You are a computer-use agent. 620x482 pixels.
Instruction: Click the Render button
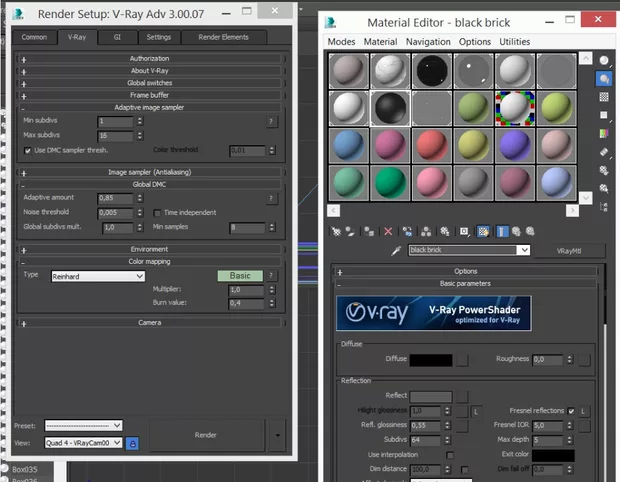[205, 435]
